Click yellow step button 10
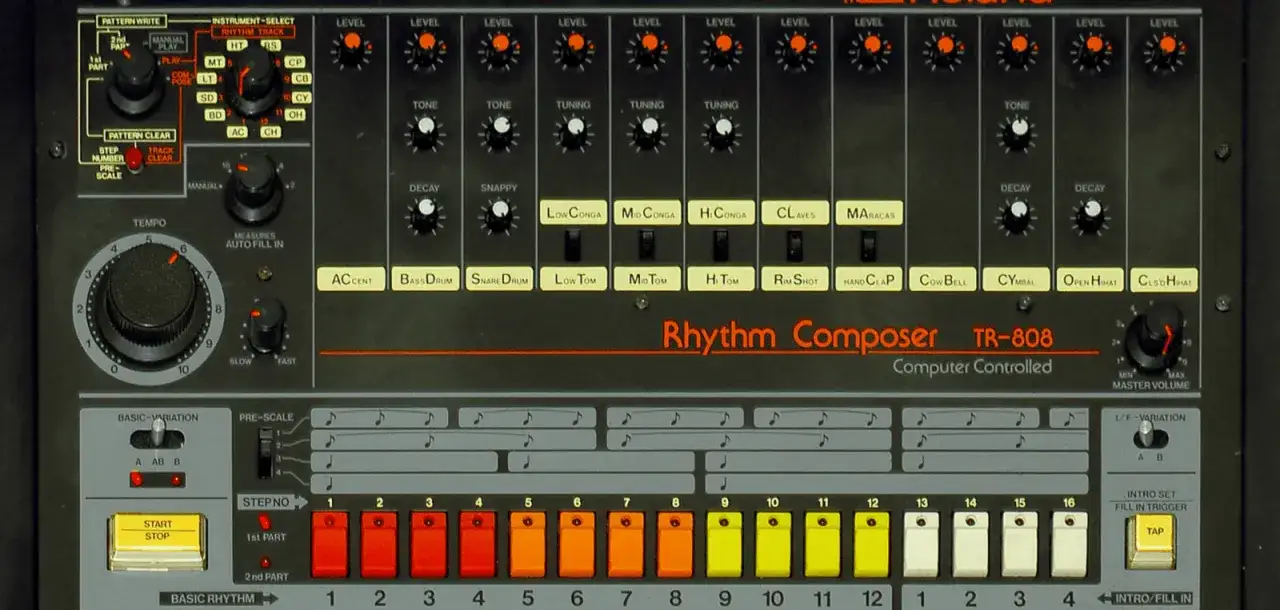The width and height of the screenshot is (1280, 610). click(x=774, y=545)
